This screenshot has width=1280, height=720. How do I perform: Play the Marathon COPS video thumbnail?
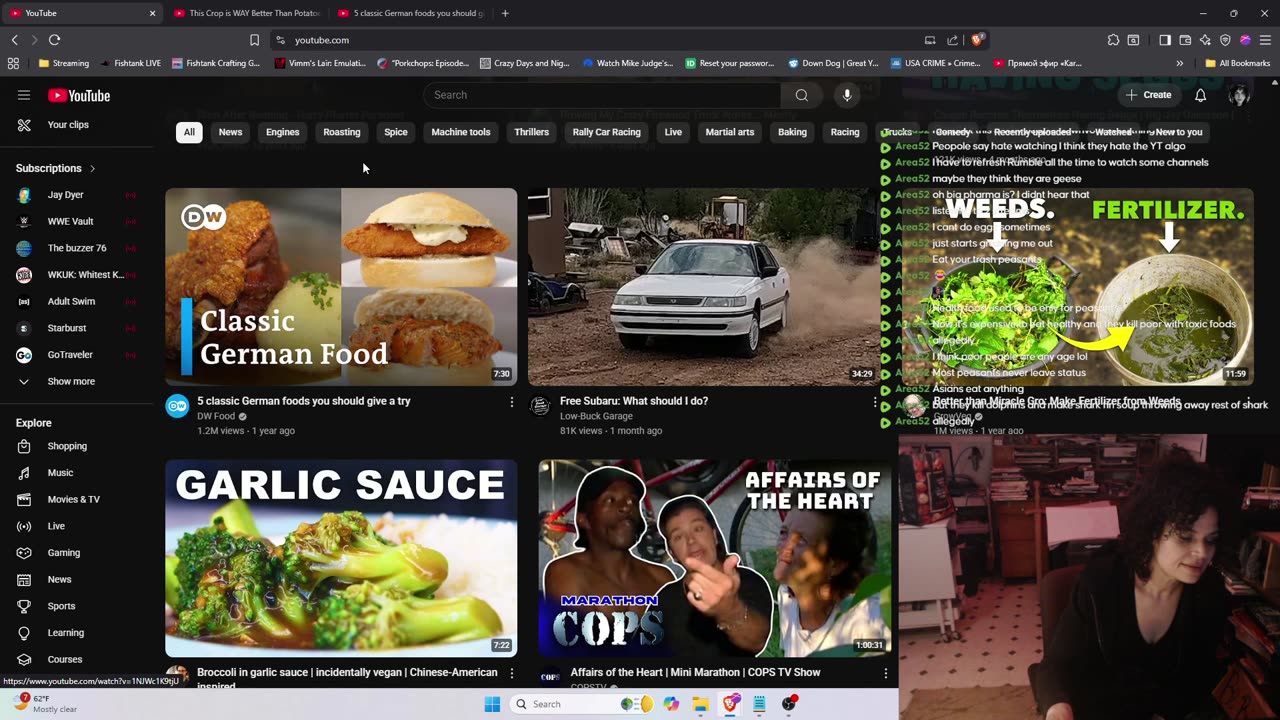click(x=715, y=558)
